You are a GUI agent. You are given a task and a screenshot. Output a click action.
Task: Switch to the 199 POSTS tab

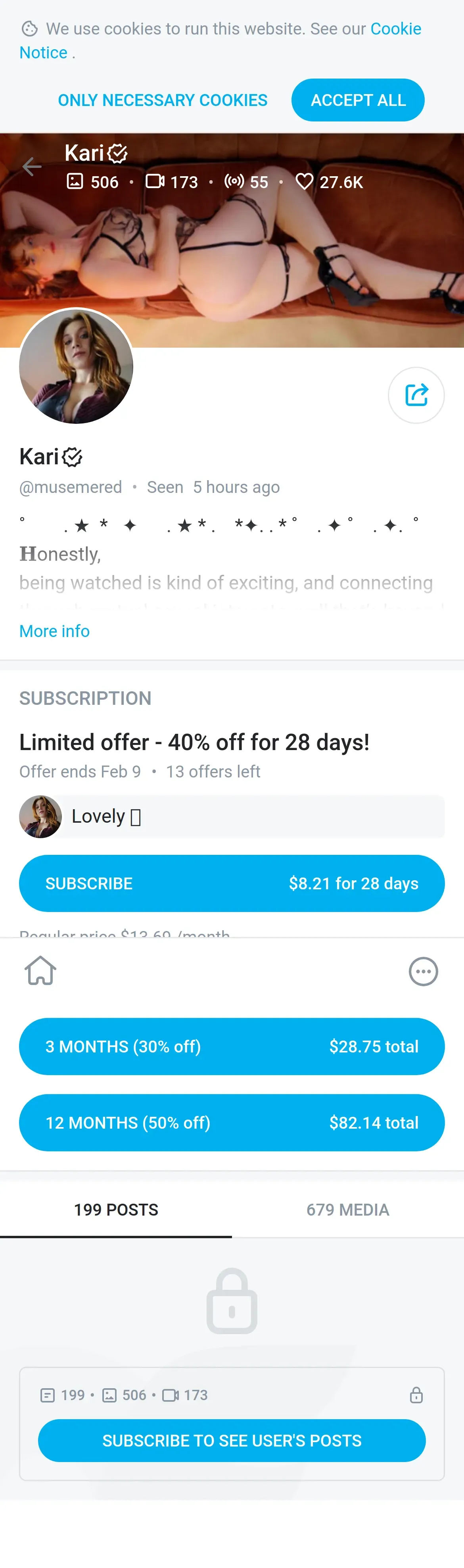click(116, 1210)
